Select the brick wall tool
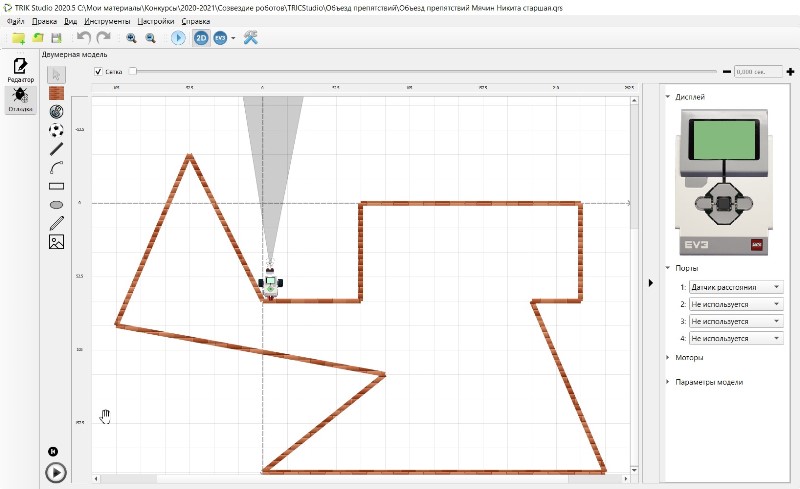 click(x=57, y=92)
